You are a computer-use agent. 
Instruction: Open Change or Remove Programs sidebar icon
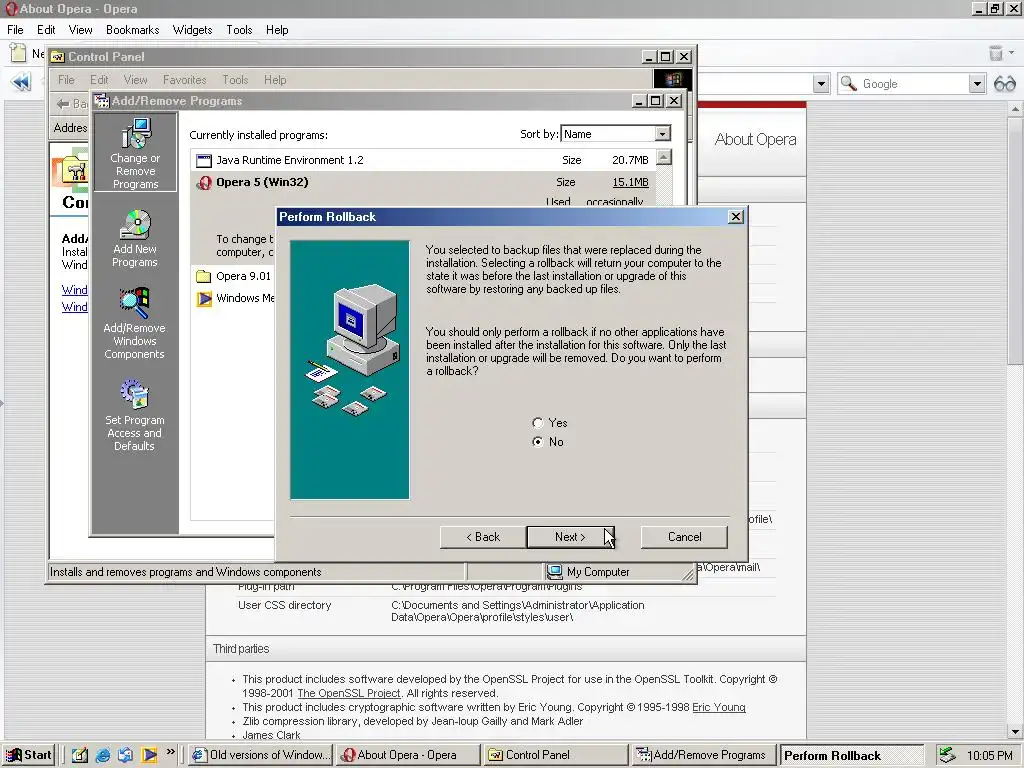(135, 153)
